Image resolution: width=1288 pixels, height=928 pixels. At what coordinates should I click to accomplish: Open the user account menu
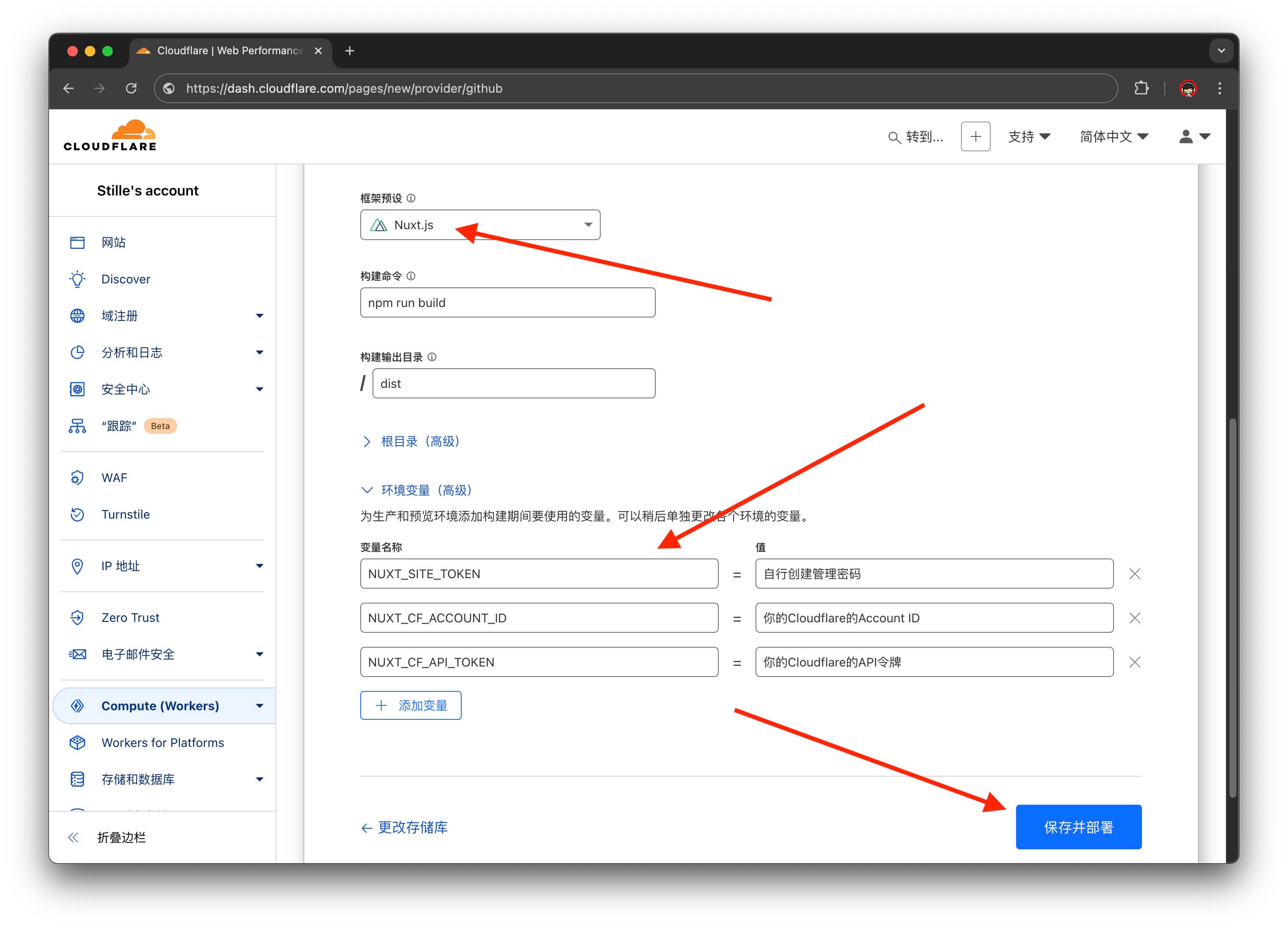(1195, 136)
